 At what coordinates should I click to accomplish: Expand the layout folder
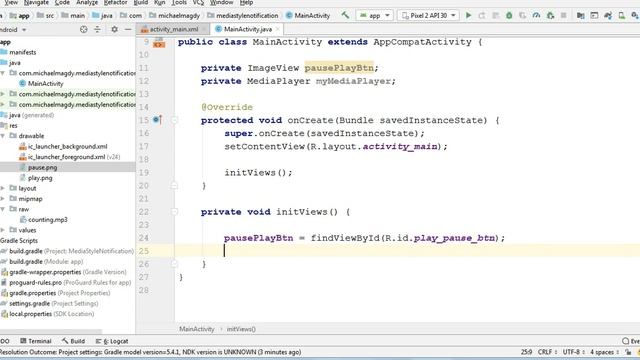[x=3, y=188]
